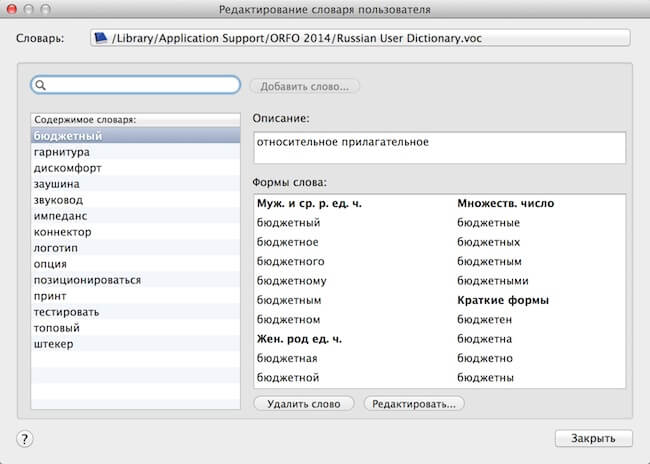Click word form бюджетном

pyautogui.click(x=289, y=320)
